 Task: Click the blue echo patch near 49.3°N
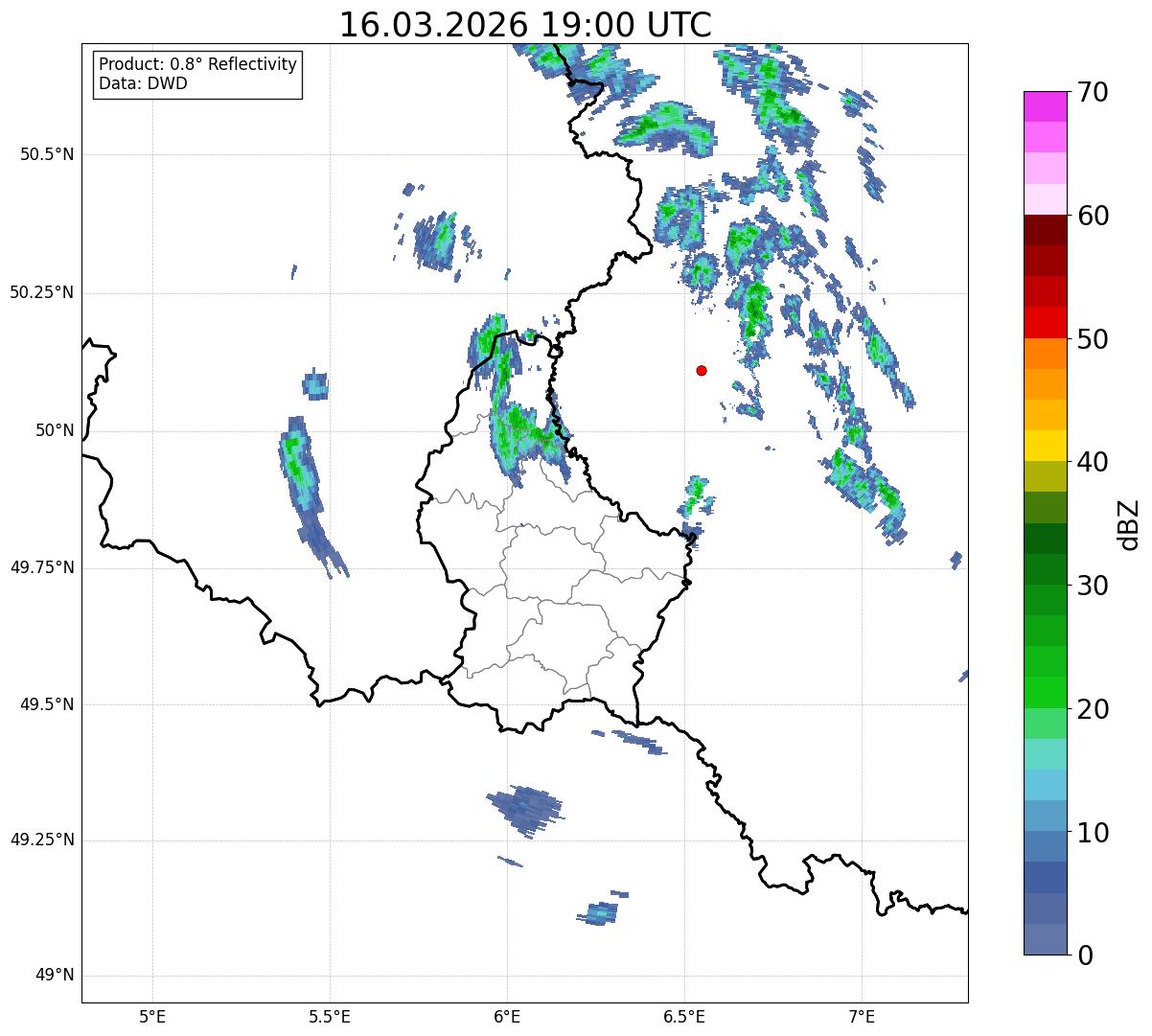[524, 810]
